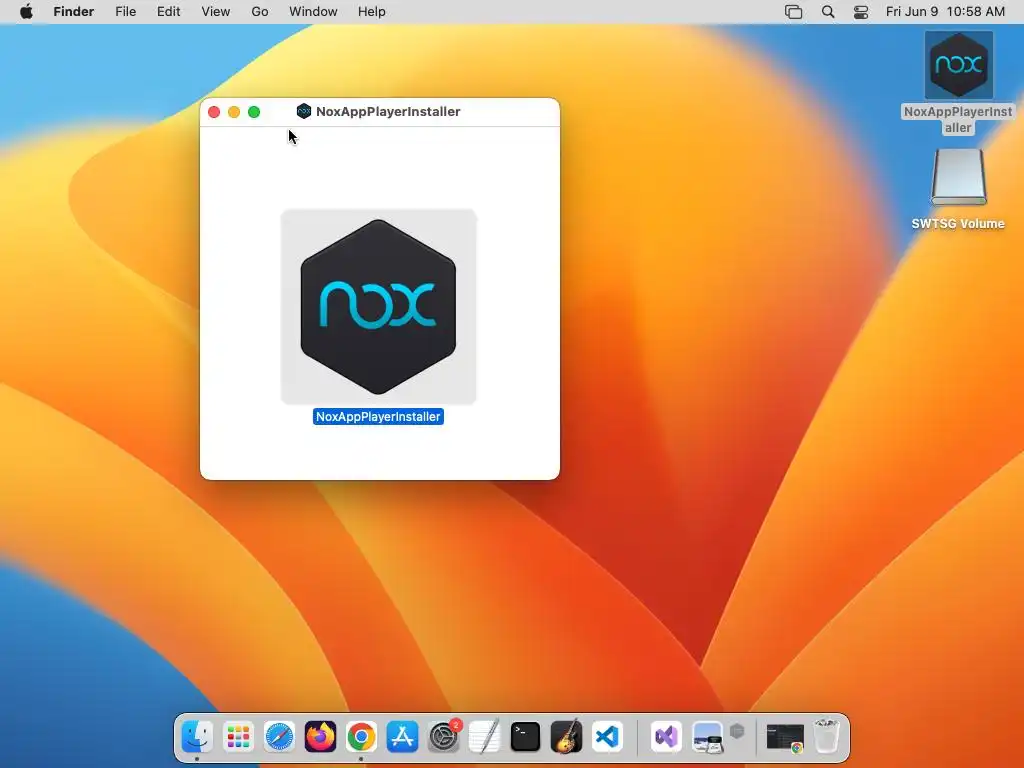The width and height of the screenshot is (1024, 768).
Task: Open App Store from the Dock
Action: pyautogui.click(x=402, y=737)
